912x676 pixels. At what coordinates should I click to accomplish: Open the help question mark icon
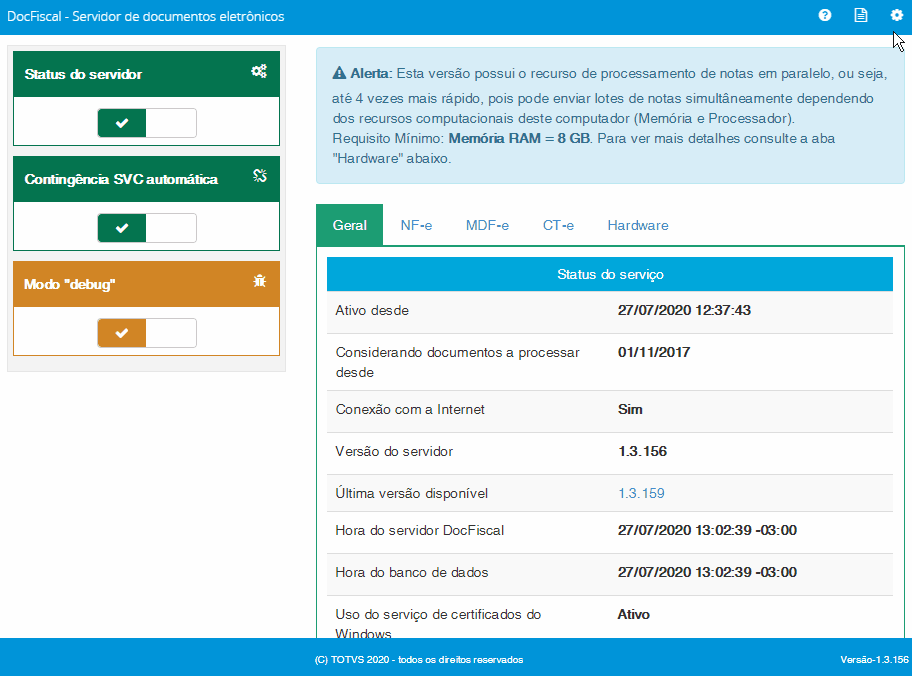(x=825, y=16)
